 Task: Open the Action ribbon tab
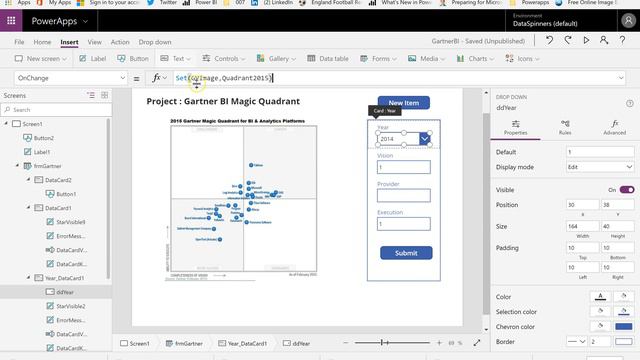[120, 42]
